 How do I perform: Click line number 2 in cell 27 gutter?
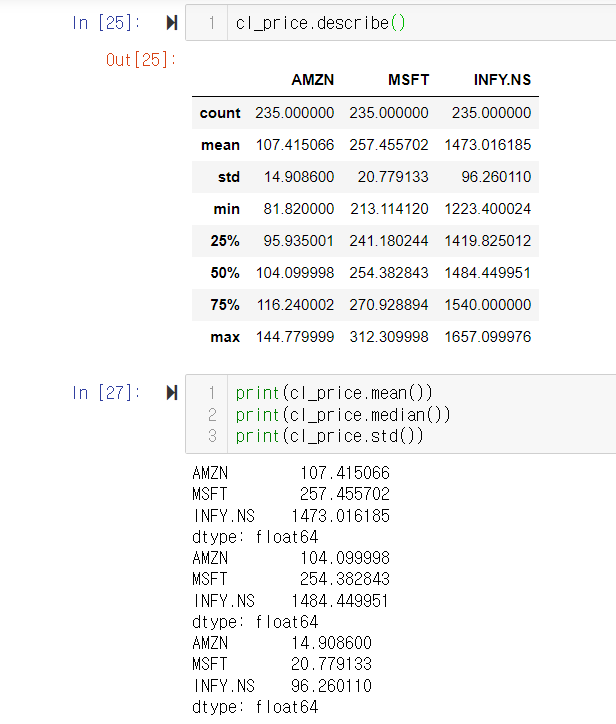pos(212,415)
